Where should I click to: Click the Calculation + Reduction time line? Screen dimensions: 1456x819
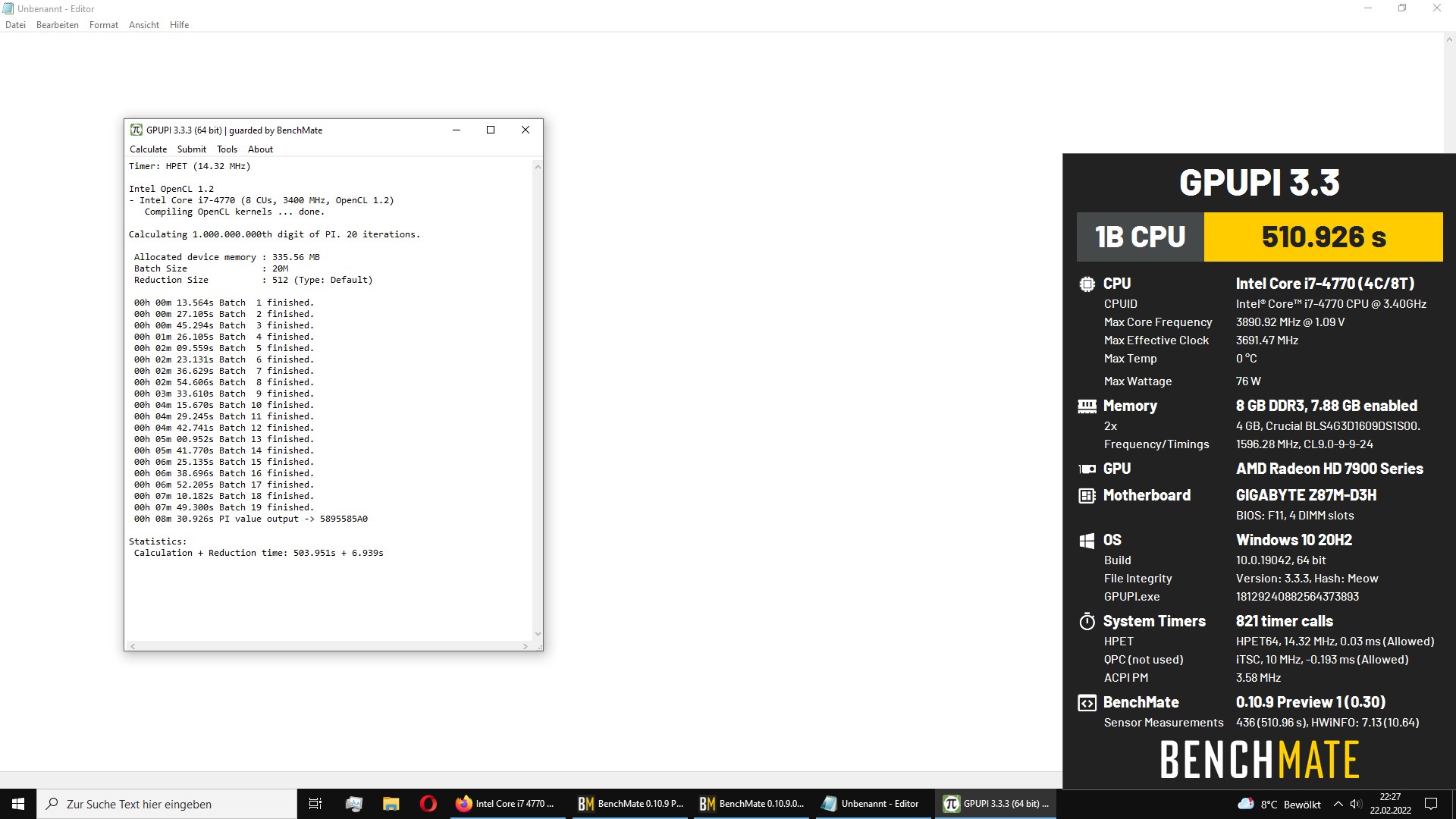(x=259, y=553)
